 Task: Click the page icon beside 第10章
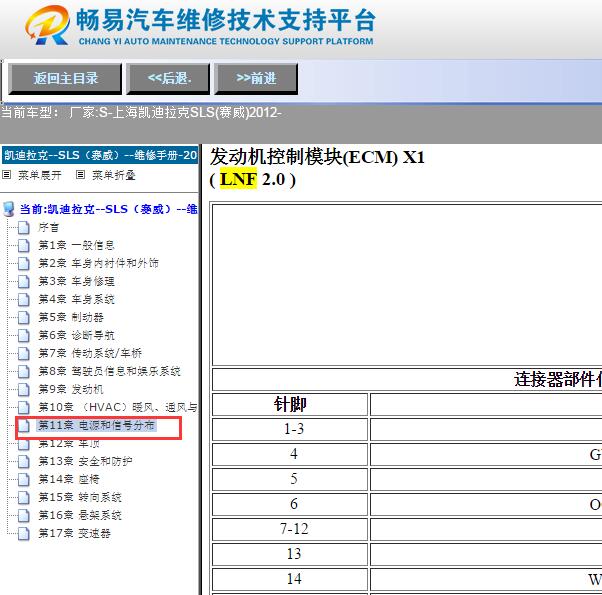(24, 407)
